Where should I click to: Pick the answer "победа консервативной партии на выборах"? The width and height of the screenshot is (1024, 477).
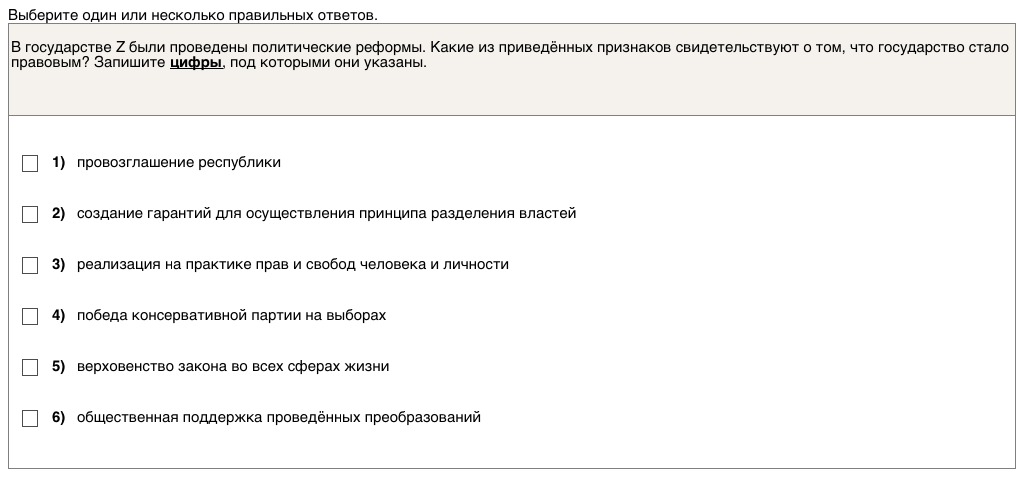pyautogui.click(x=231, y=315)
